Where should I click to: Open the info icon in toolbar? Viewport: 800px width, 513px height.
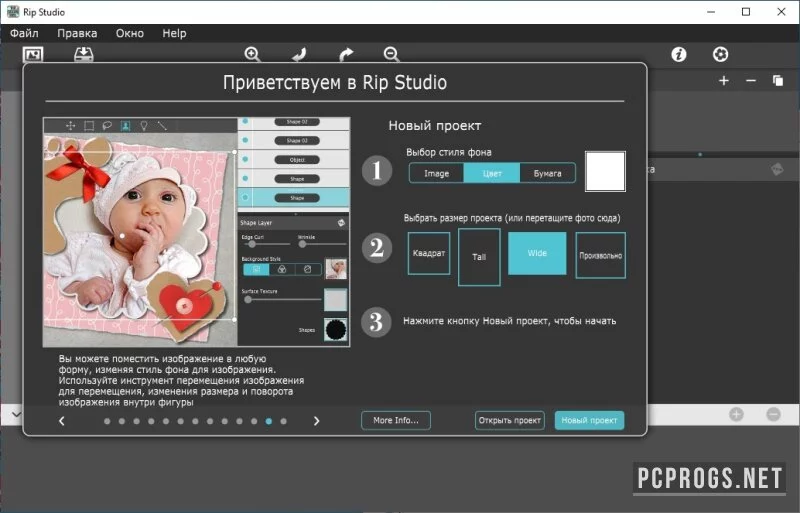pos(679,54)
